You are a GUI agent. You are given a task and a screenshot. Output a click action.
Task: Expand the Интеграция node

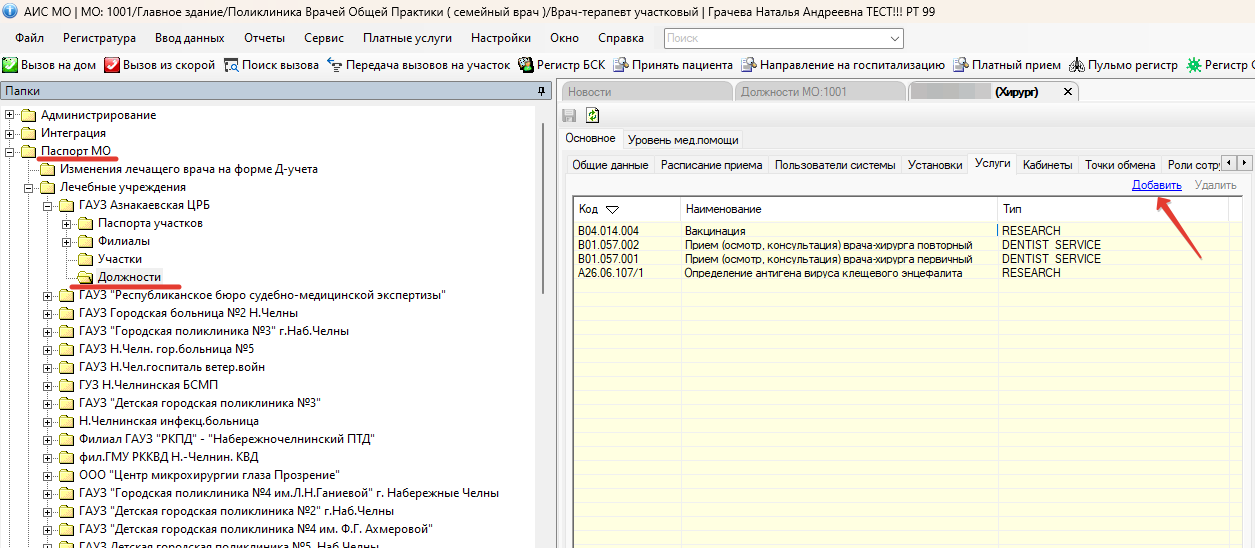tap(10, 133)
